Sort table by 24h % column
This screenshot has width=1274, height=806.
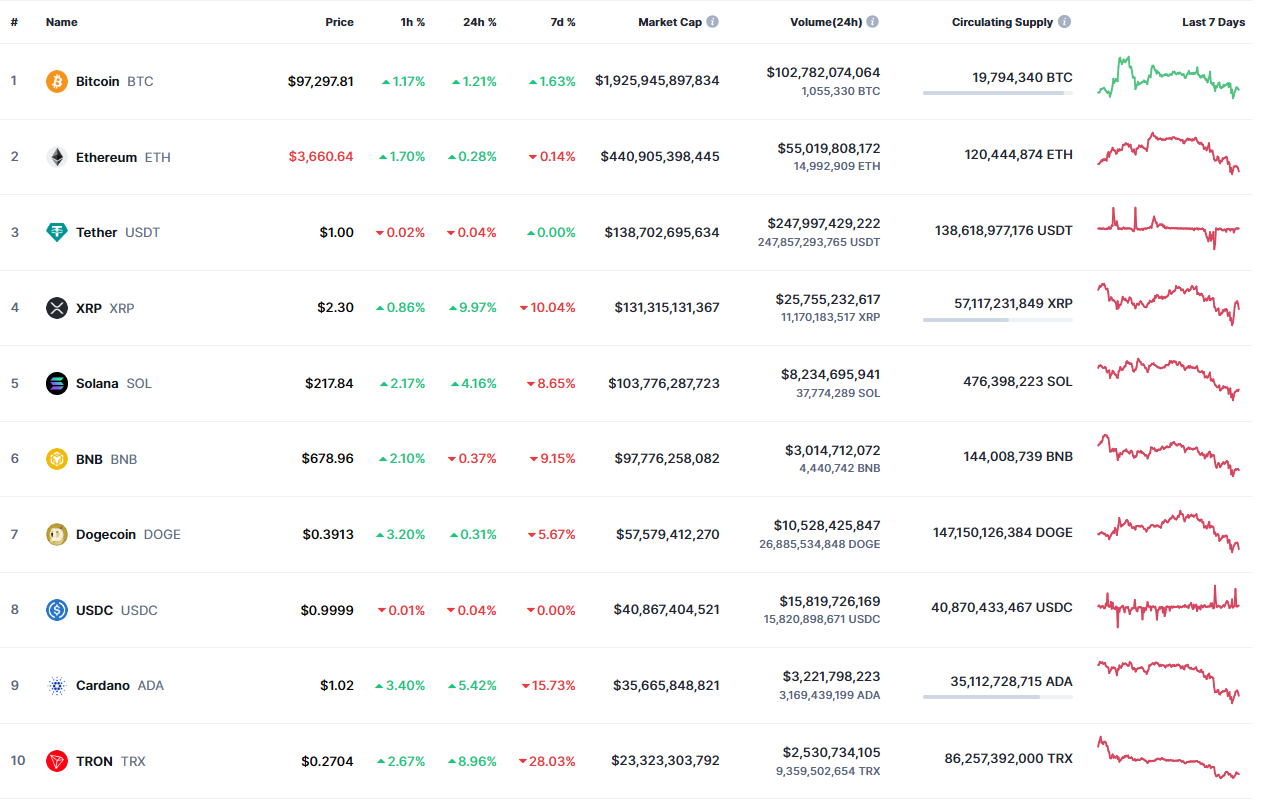480,22
